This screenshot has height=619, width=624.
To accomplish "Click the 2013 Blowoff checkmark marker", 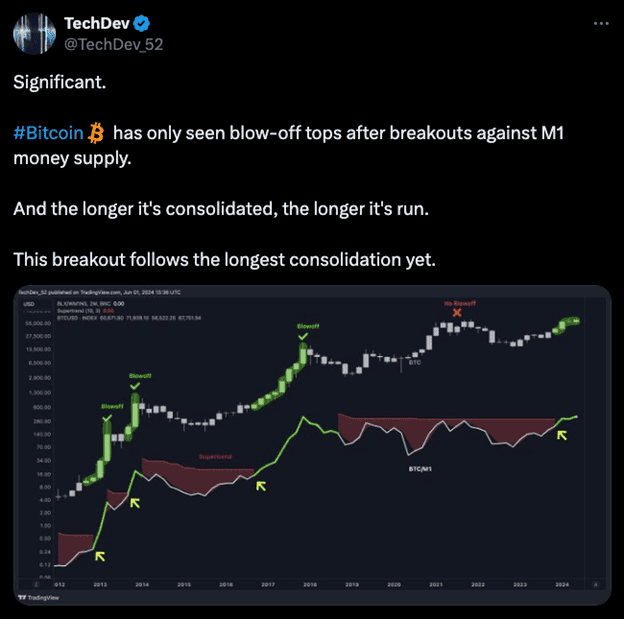I will point(107,416).
